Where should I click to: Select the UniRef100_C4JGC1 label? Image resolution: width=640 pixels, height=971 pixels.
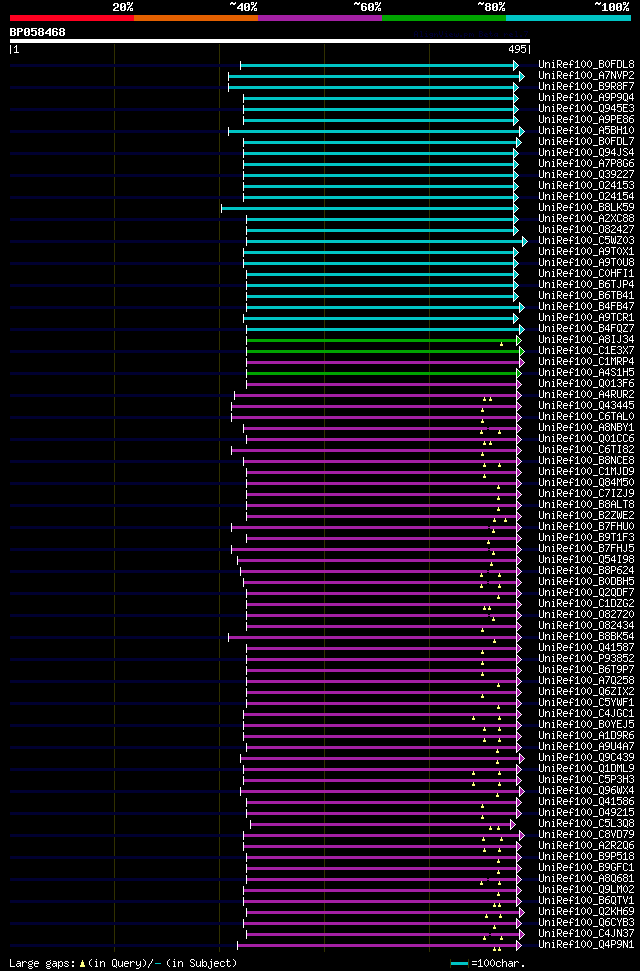tap(586, 715)
